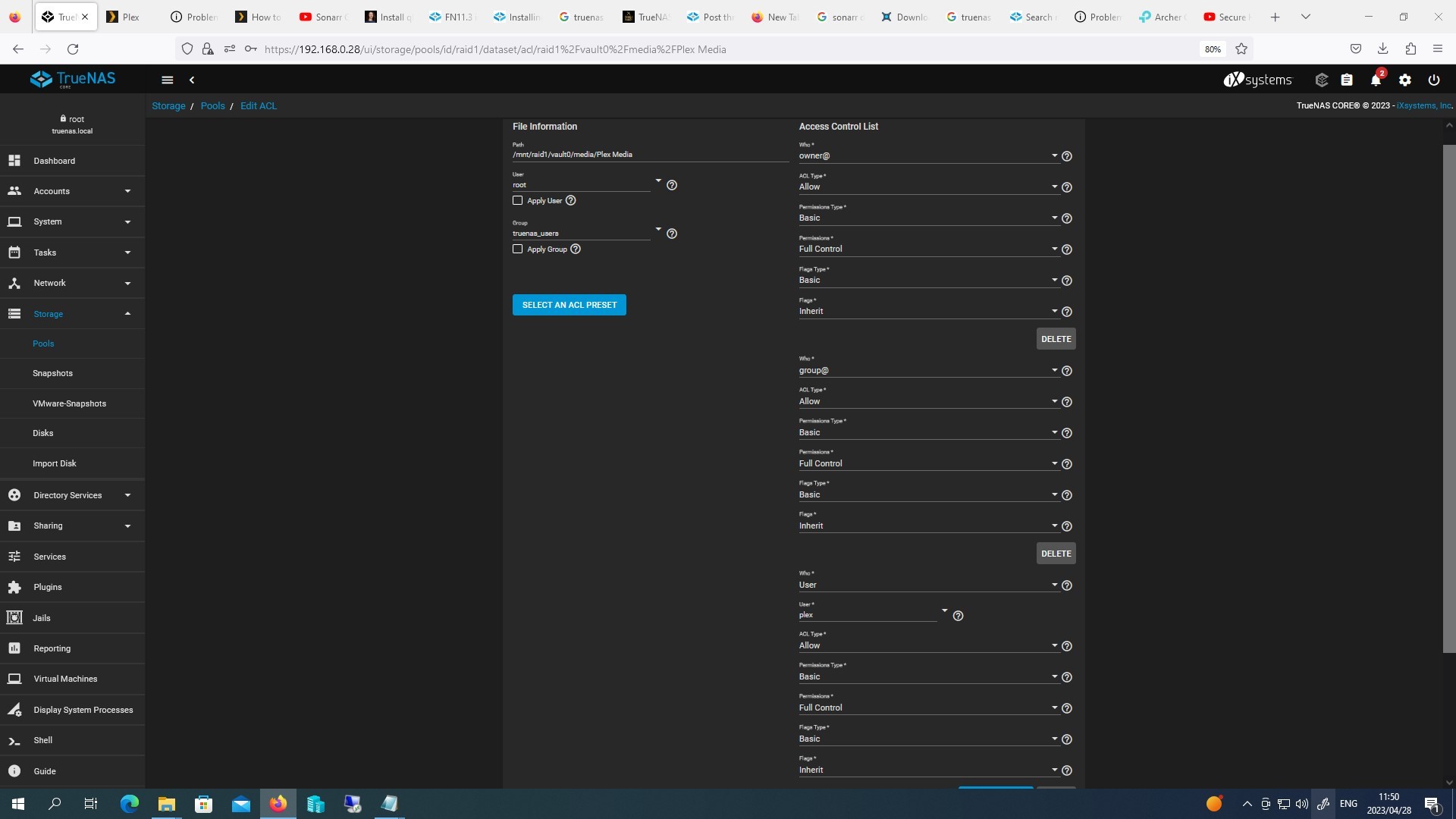Open Firefox downloads icon
The height and width of the screenshot is (819, 1456).
point(1383,49)
